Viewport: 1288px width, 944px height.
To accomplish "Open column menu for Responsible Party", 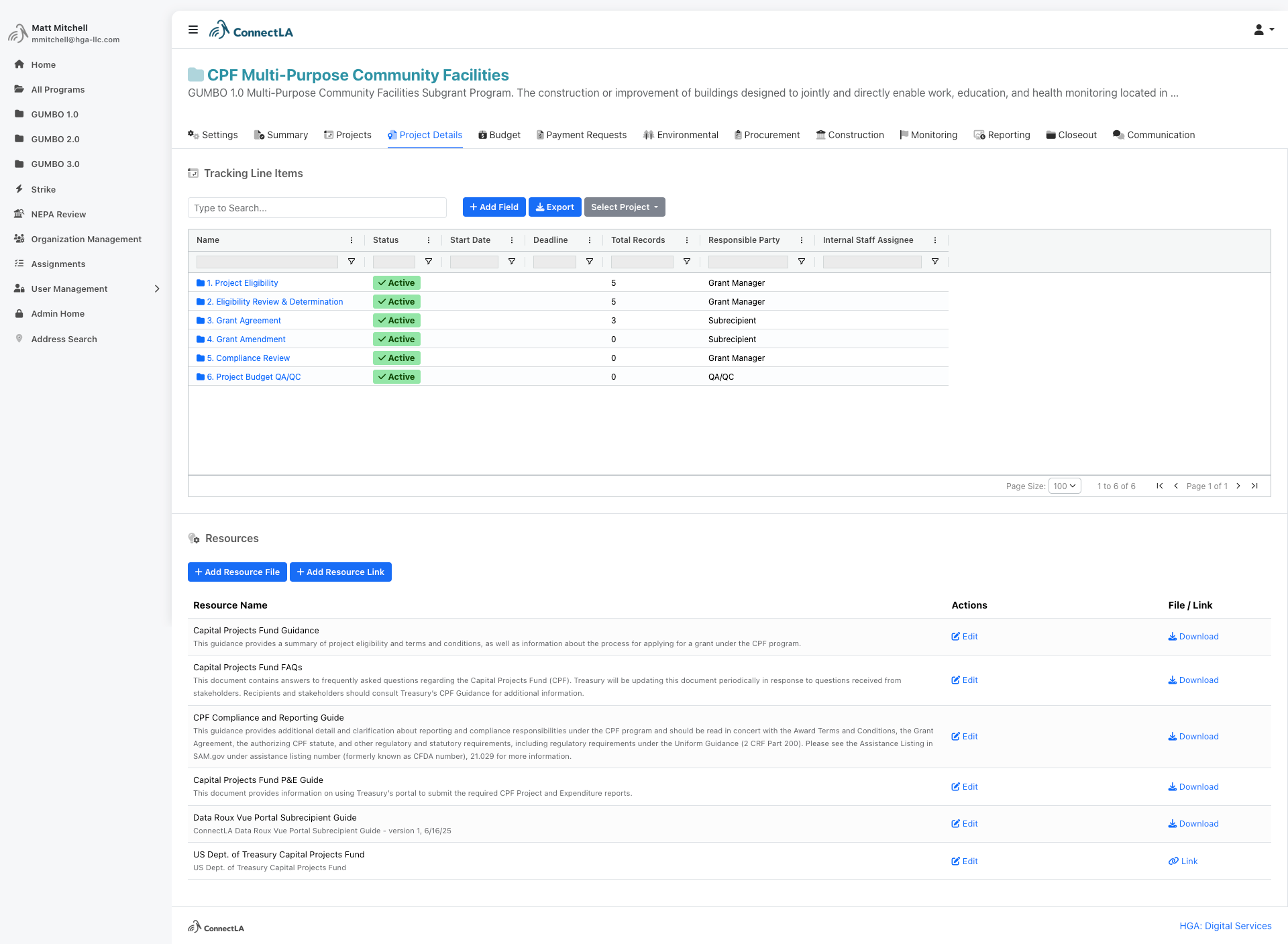I will click(802, 240).
